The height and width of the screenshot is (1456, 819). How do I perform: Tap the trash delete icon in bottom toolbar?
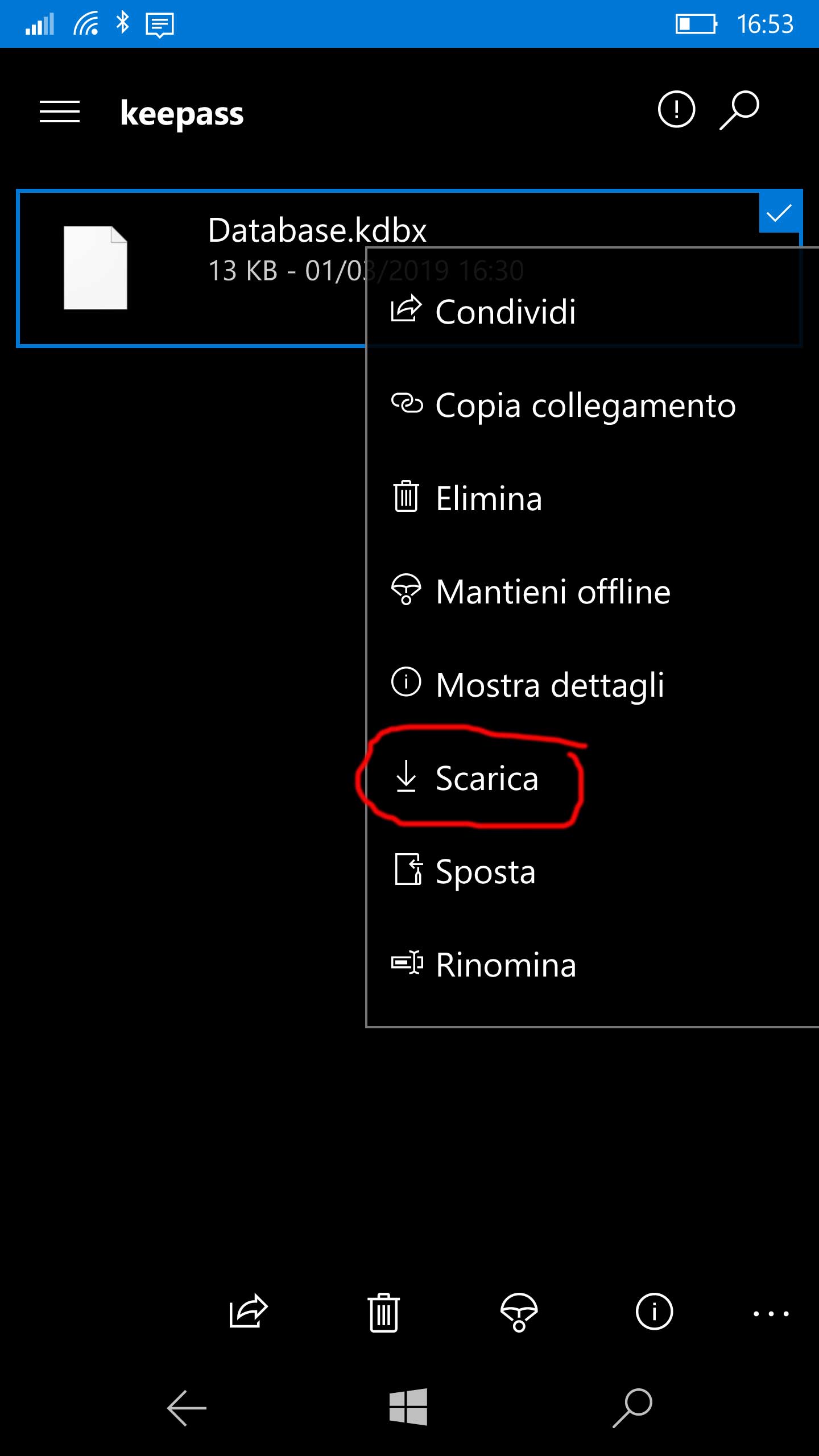click(x=384, y=1313)
